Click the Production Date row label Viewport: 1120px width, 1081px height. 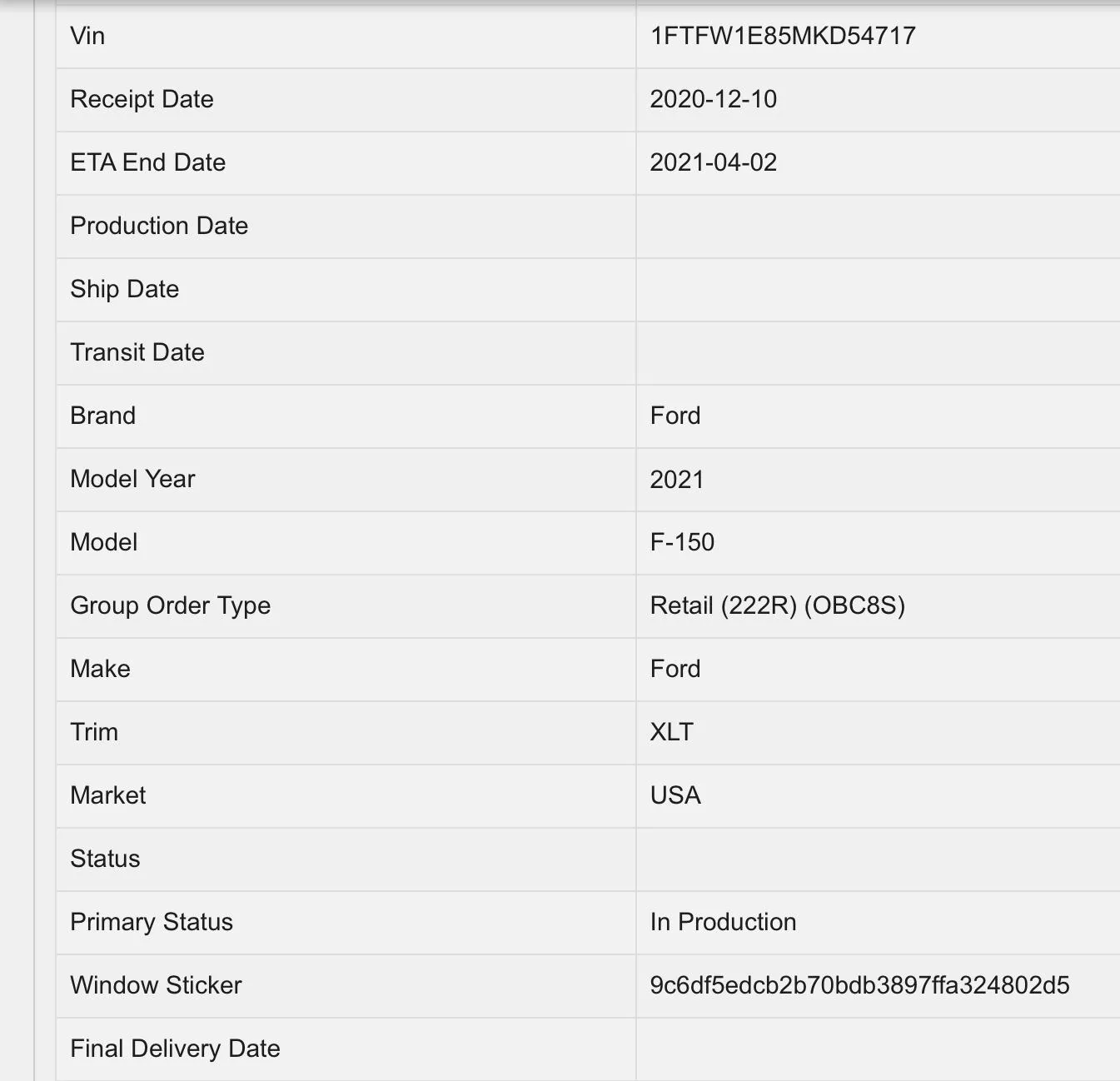point(159,226)
